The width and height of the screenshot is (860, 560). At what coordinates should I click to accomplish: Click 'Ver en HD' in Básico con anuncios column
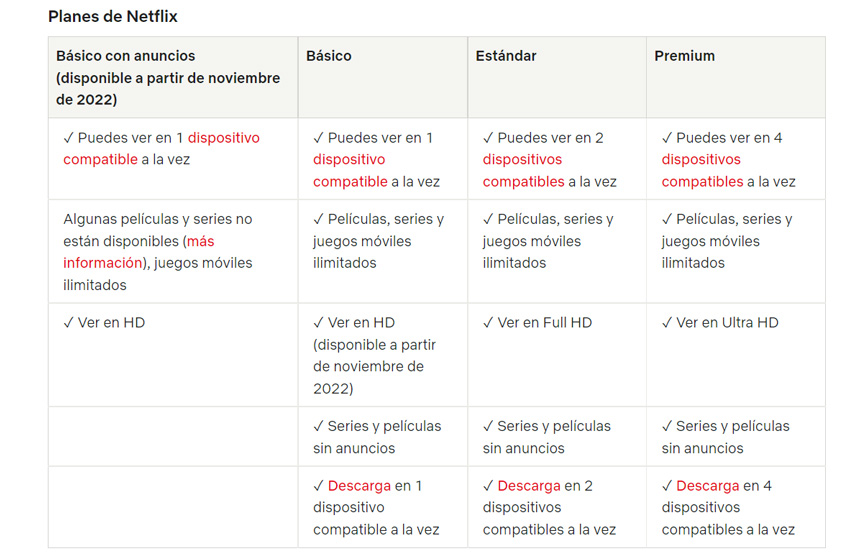click(x=111, y=323)
